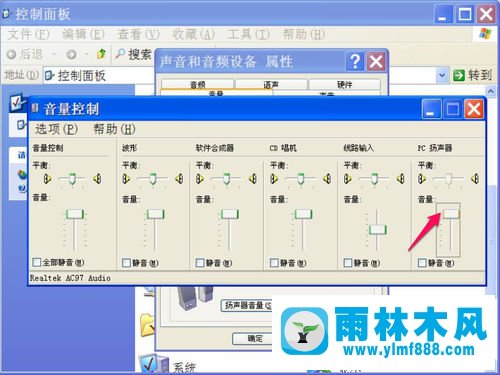Click the Realtek AC97 Audio status text
500x375 pixels.
(70, 278)
